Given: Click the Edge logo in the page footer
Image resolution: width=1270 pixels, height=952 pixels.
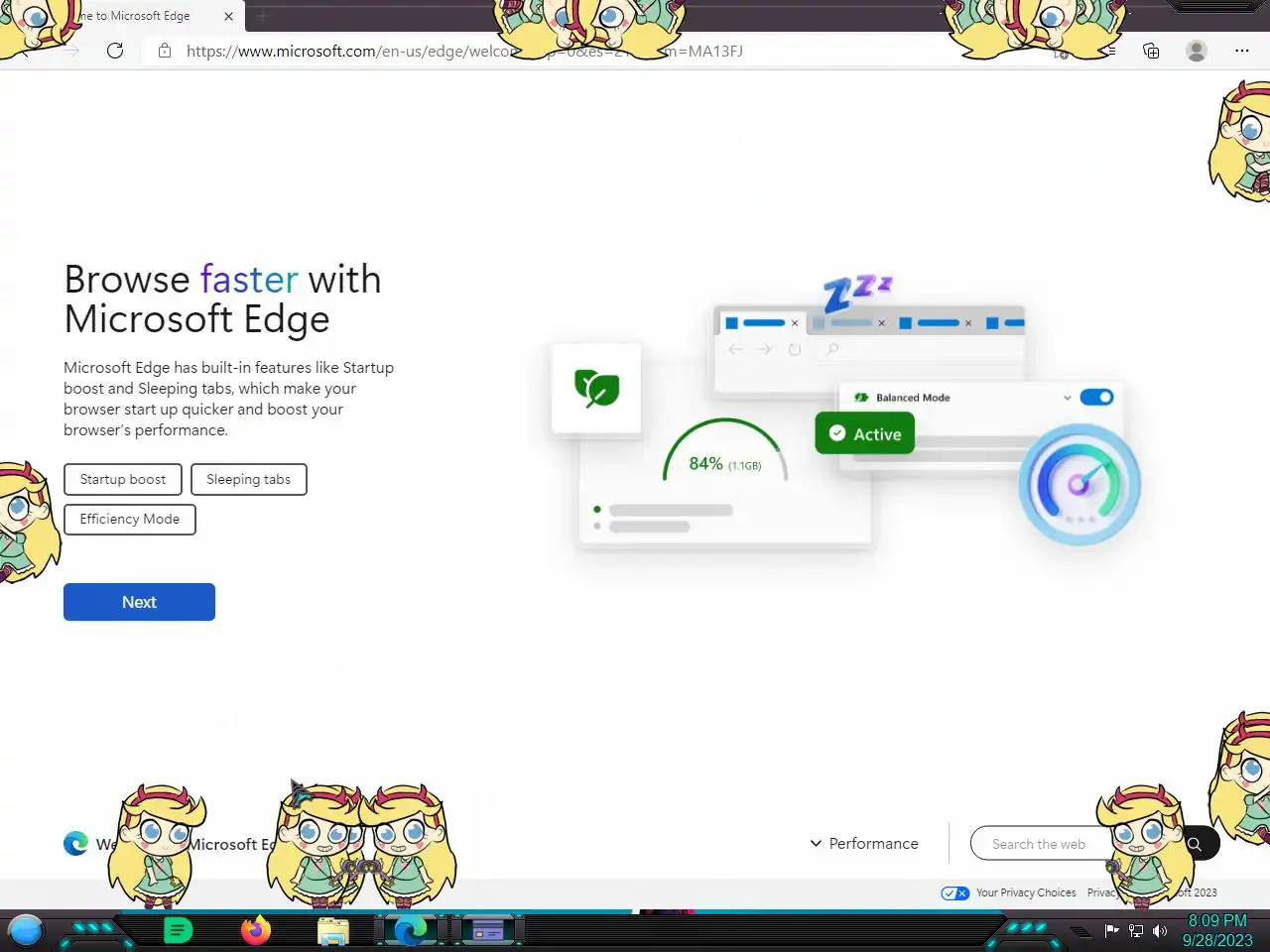Looking at the screenshot, I should click(75, 843).
